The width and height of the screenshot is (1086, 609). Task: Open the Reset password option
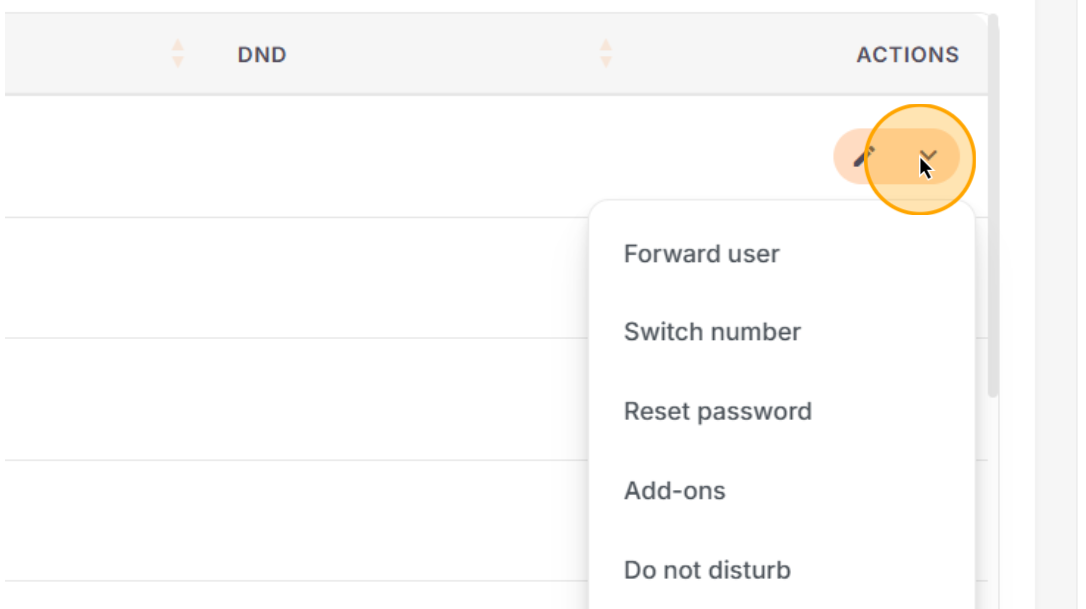tap(718, 412)
